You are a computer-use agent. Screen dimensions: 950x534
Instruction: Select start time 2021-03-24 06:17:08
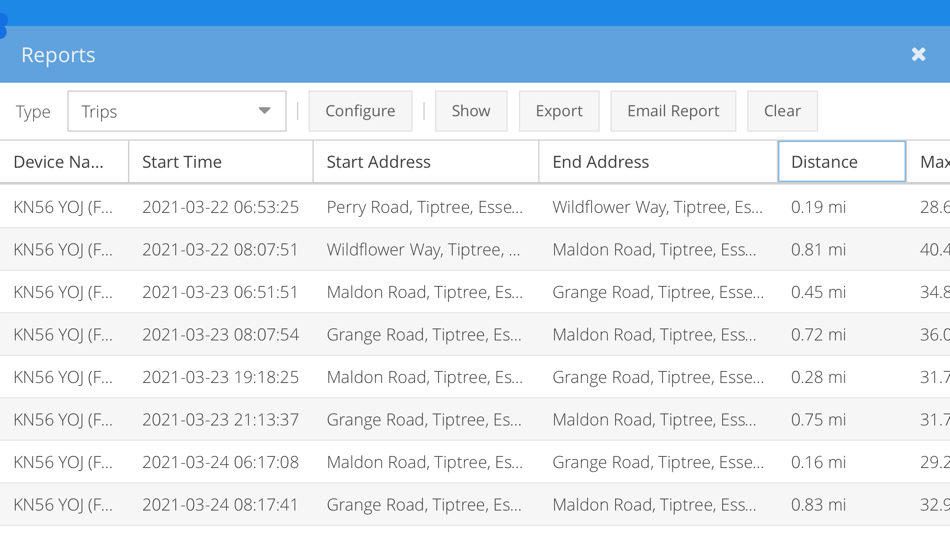tap(221, 462)
